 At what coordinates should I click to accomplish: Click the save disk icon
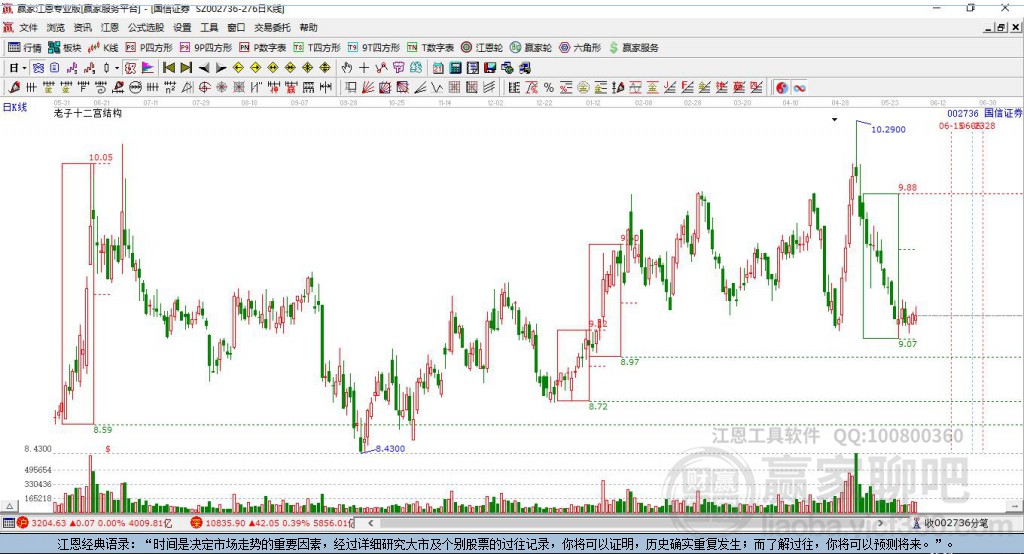point(490,68)
